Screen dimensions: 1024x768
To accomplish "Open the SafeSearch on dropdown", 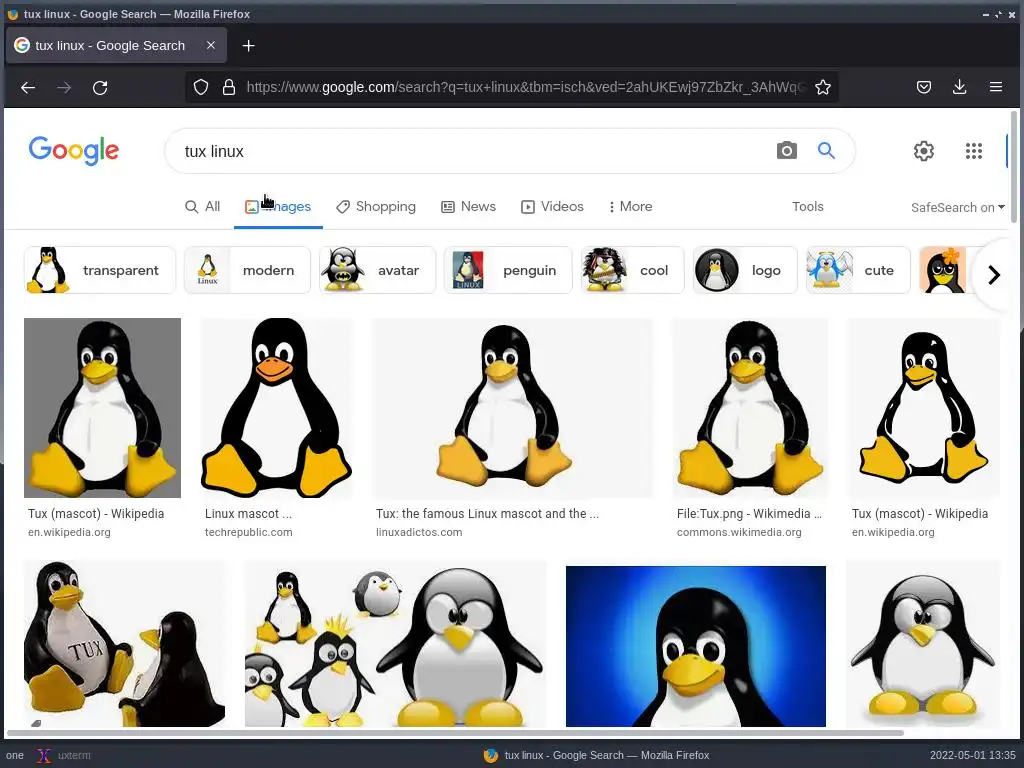I will click(957, 208).
